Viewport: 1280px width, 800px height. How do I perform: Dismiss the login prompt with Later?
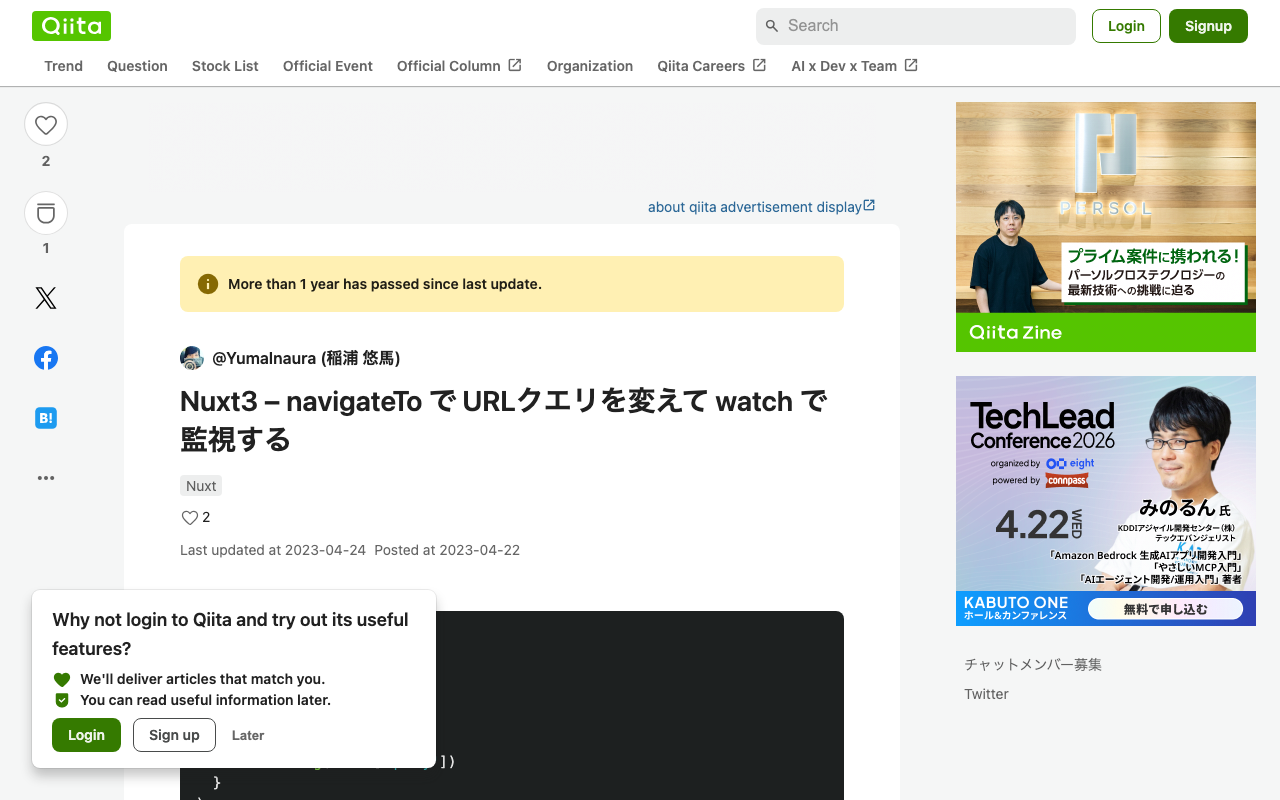(x=248, y=735)
